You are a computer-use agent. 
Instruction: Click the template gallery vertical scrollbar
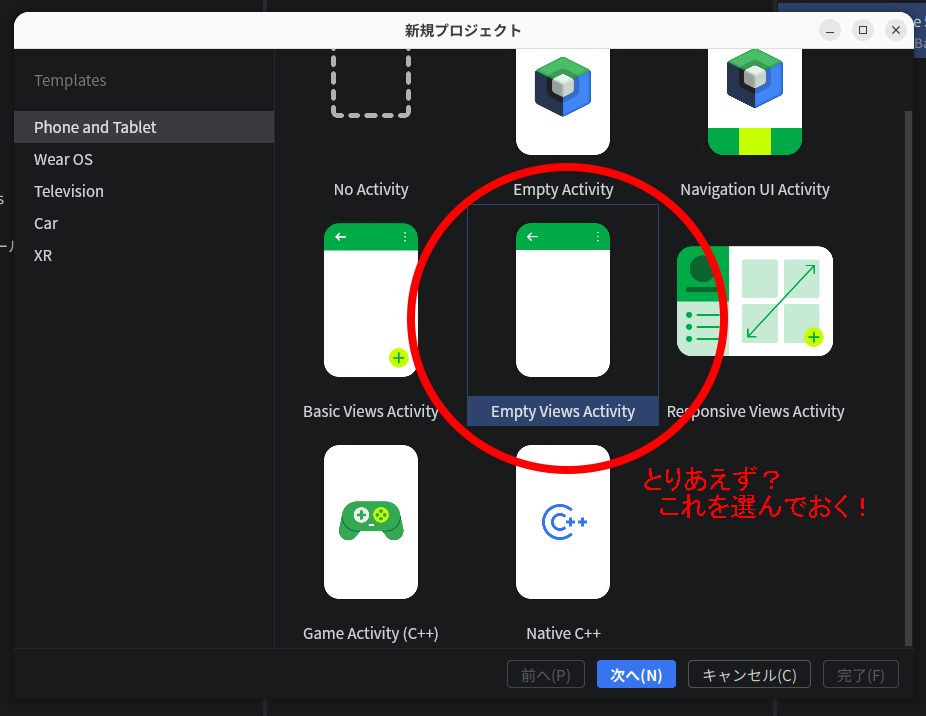coord(908,370)
